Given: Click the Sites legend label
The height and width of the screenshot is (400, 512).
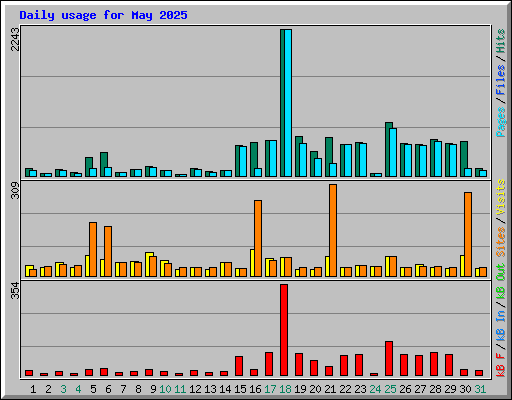Looking at the screenshot, I should (501, 242).
